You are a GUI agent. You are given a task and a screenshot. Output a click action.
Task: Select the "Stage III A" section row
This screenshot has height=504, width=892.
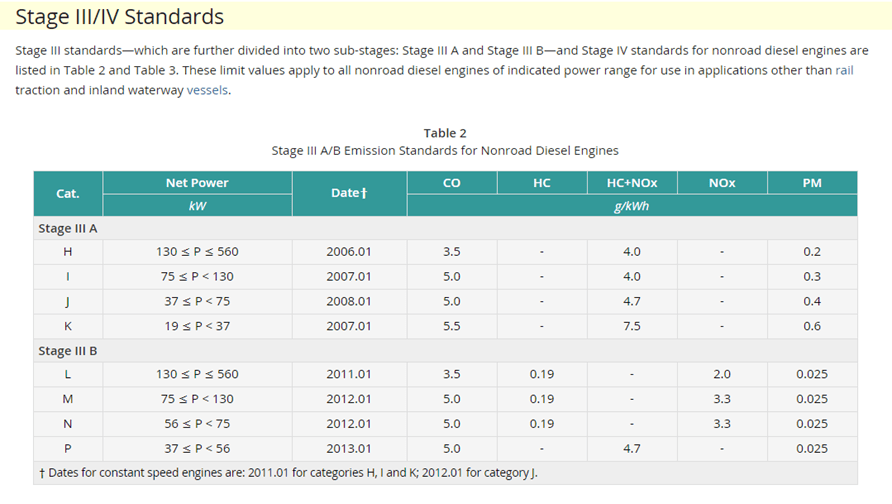coord(68,228)
